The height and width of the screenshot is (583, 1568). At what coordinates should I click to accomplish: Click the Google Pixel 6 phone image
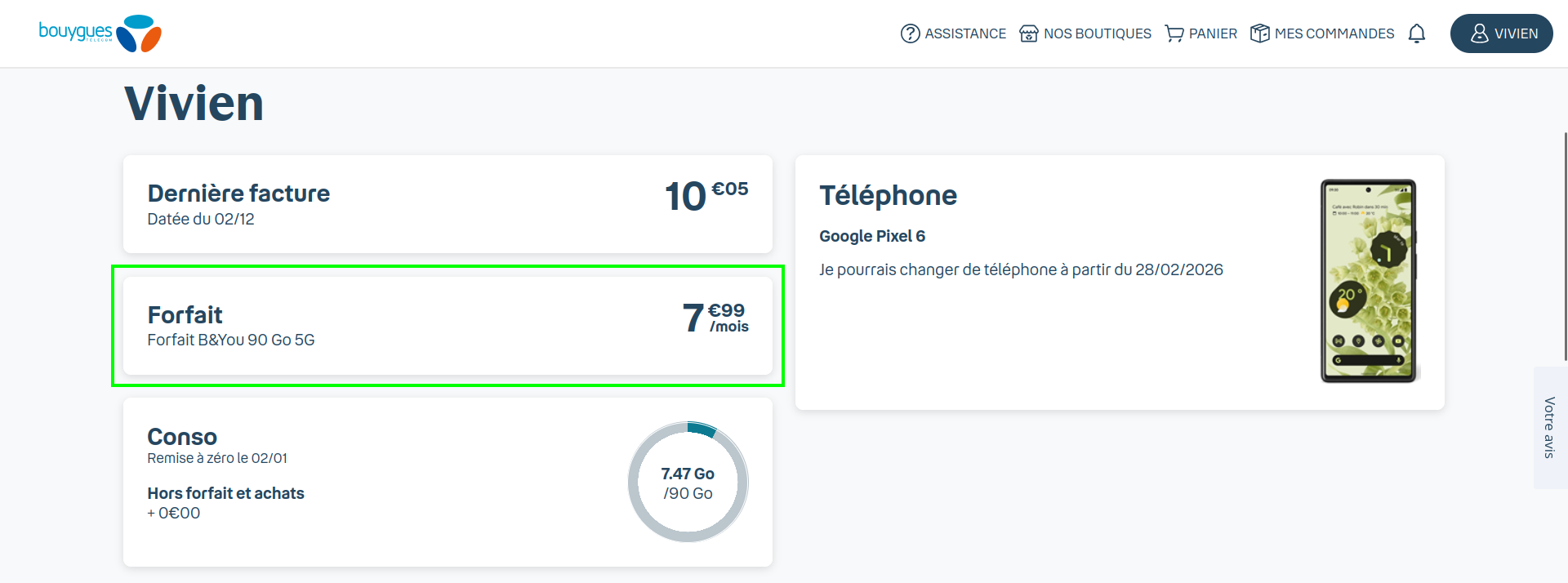click(1369, 281)
